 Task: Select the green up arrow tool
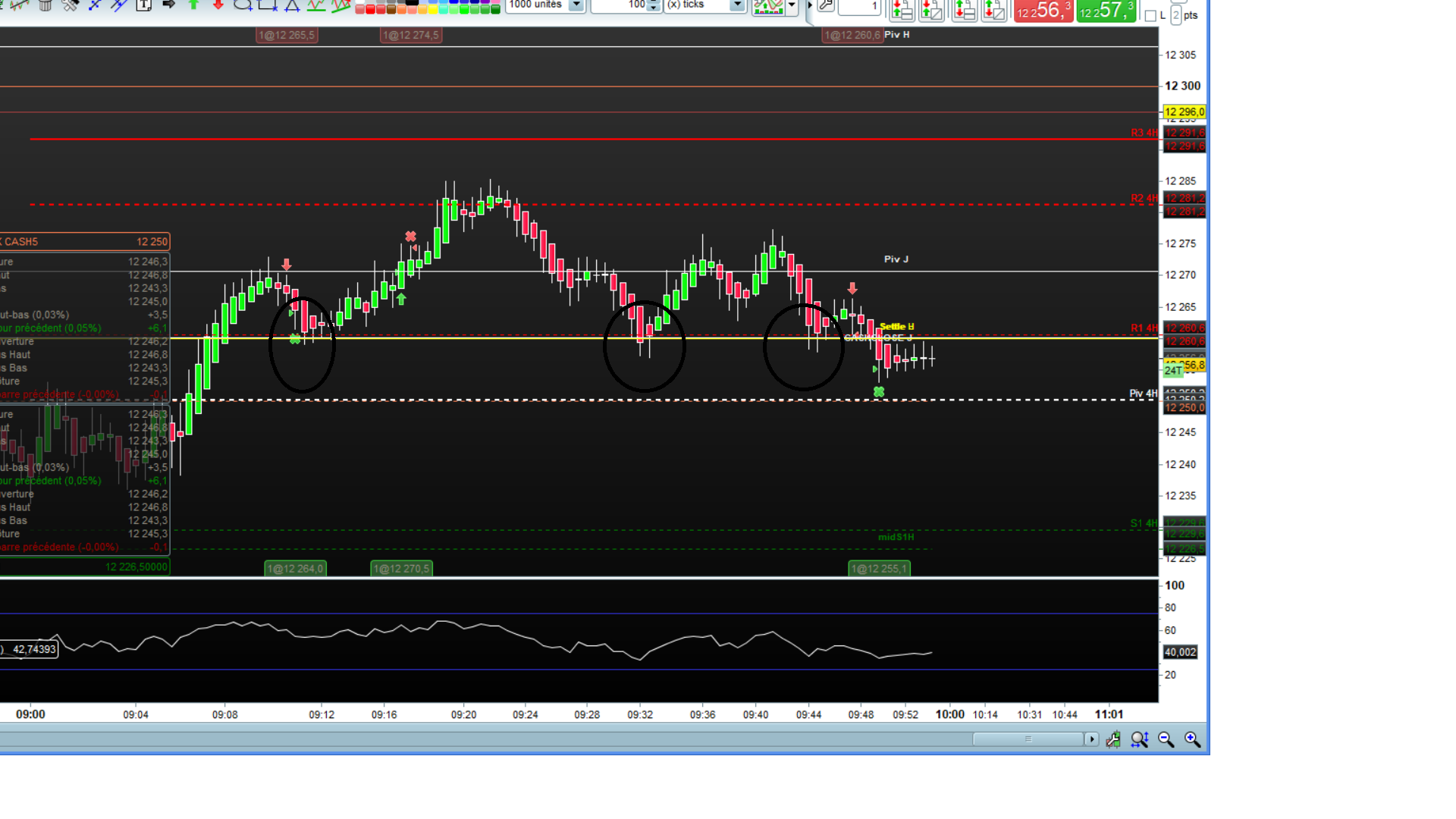click(x=193, y=5)
